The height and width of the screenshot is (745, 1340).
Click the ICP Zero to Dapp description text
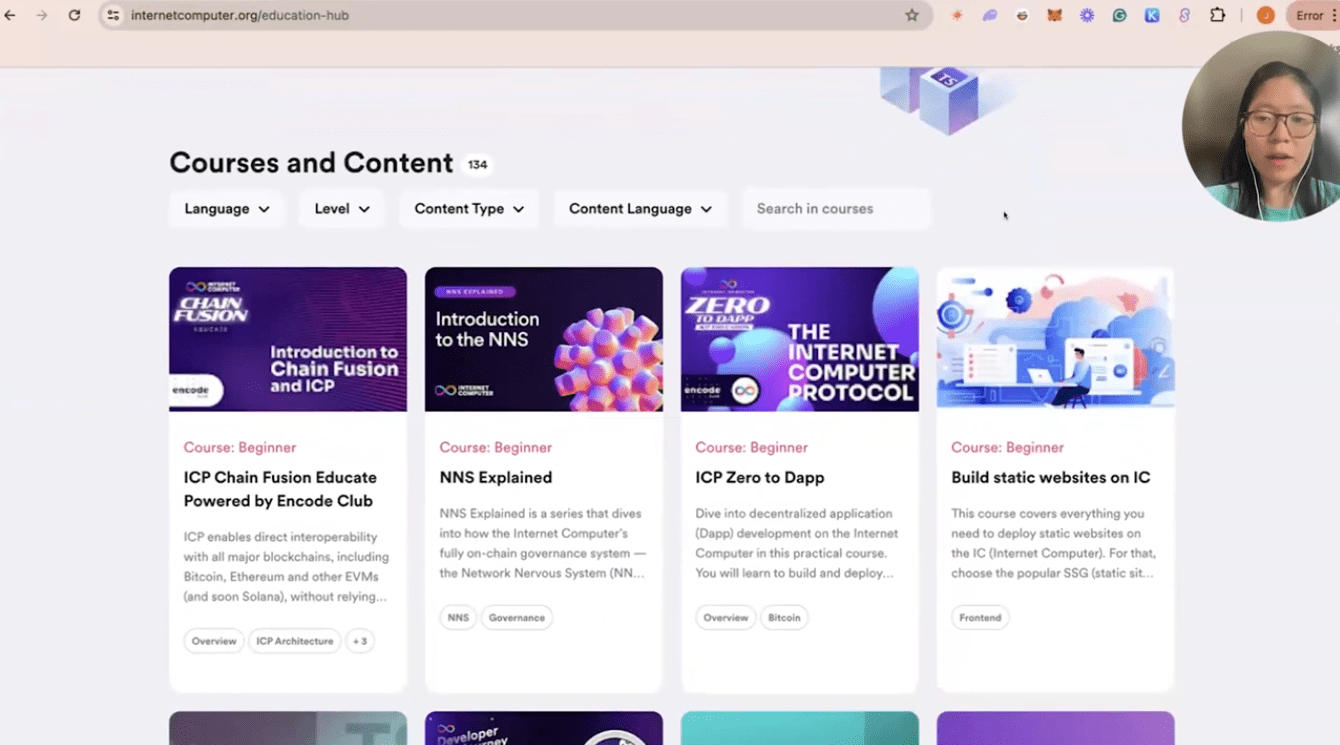(798, 543)
